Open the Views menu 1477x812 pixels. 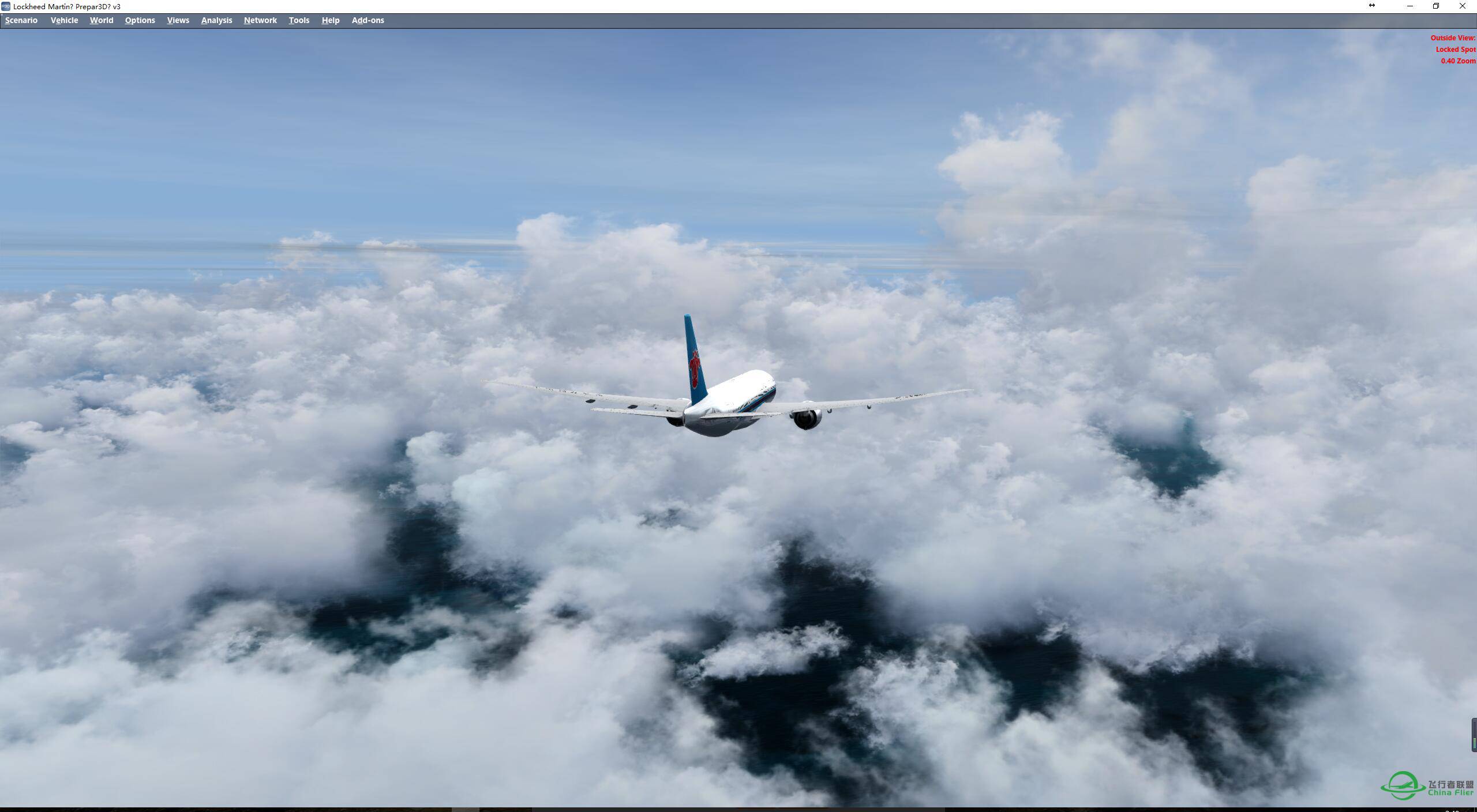(177, 20)
